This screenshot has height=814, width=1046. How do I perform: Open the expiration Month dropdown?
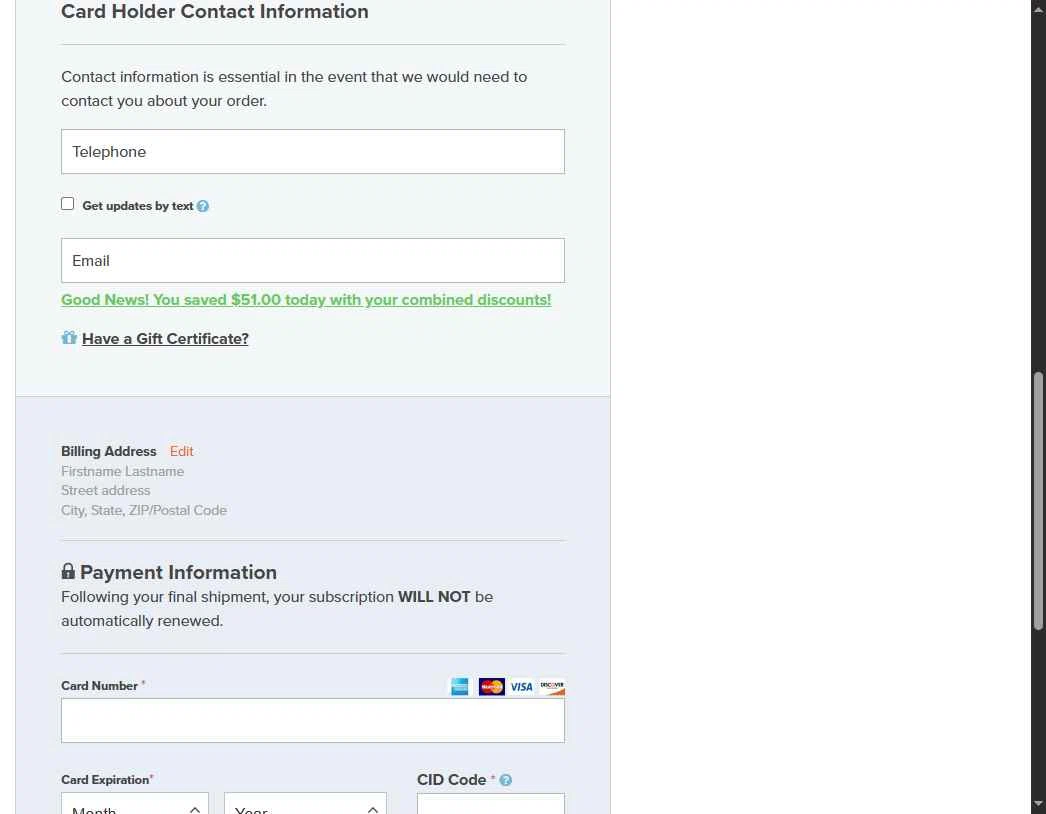(x=135, y=805)
